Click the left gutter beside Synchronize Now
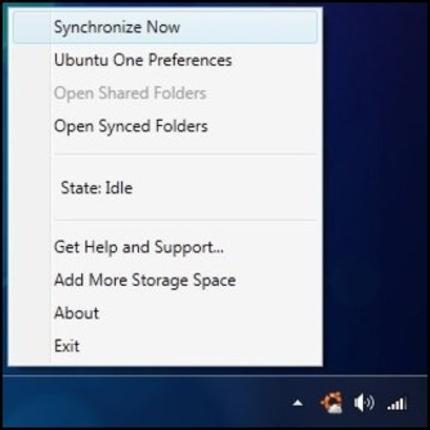 [32, 27]
